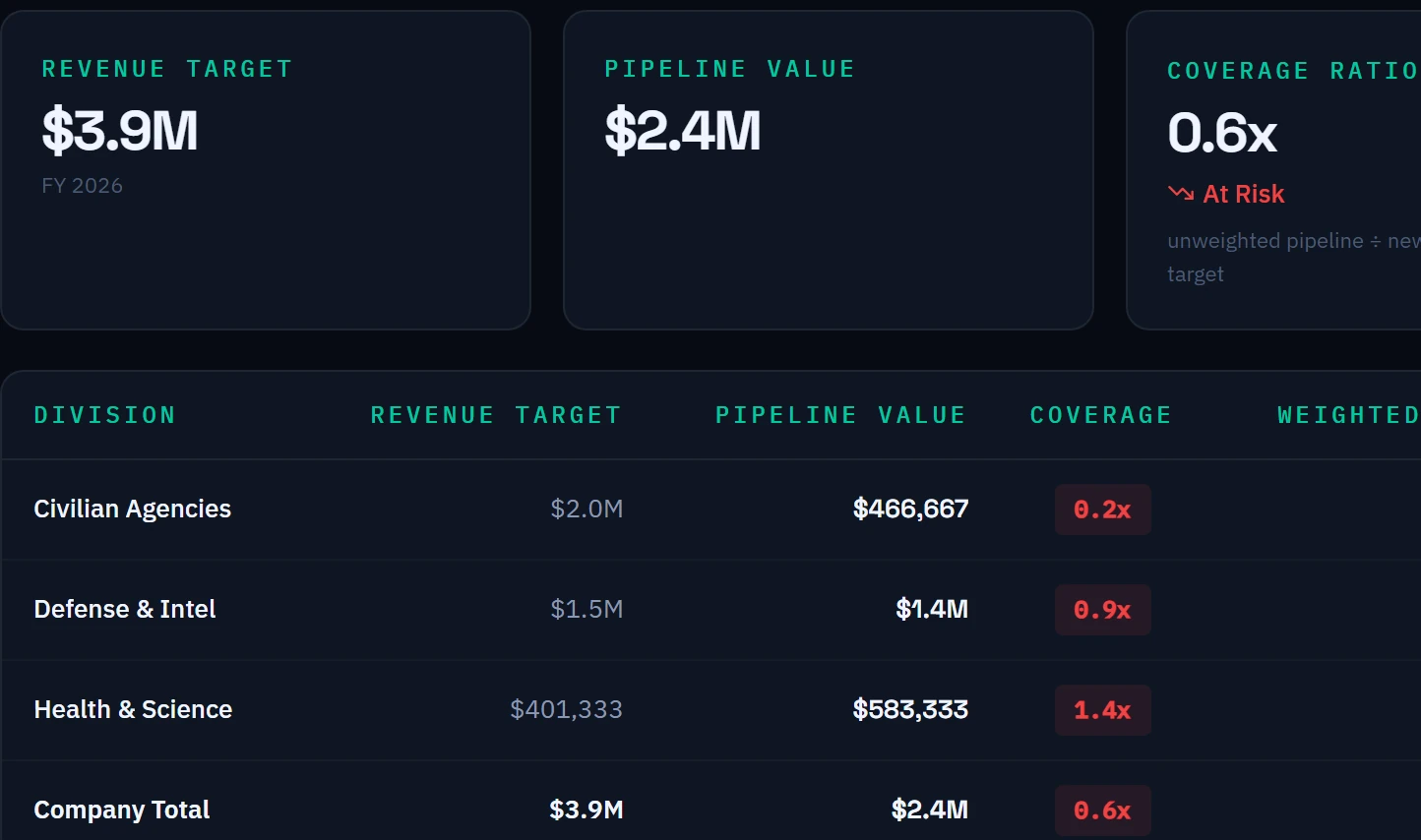Click the Coverage Ratio card title
1421x840 pixels.
coord(1293,71)
